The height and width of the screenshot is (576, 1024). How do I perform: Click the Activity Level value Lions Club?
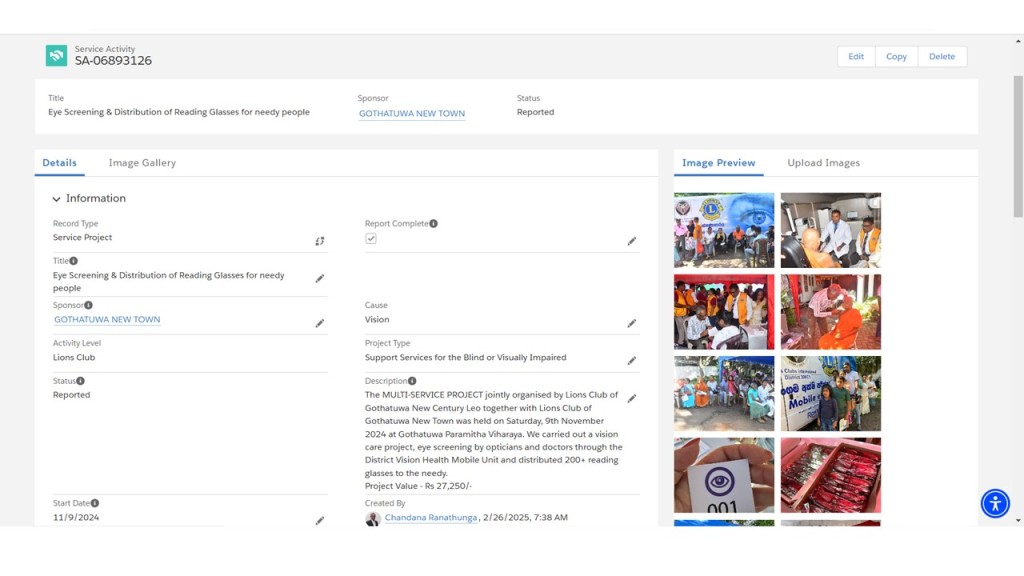[74, 357]
